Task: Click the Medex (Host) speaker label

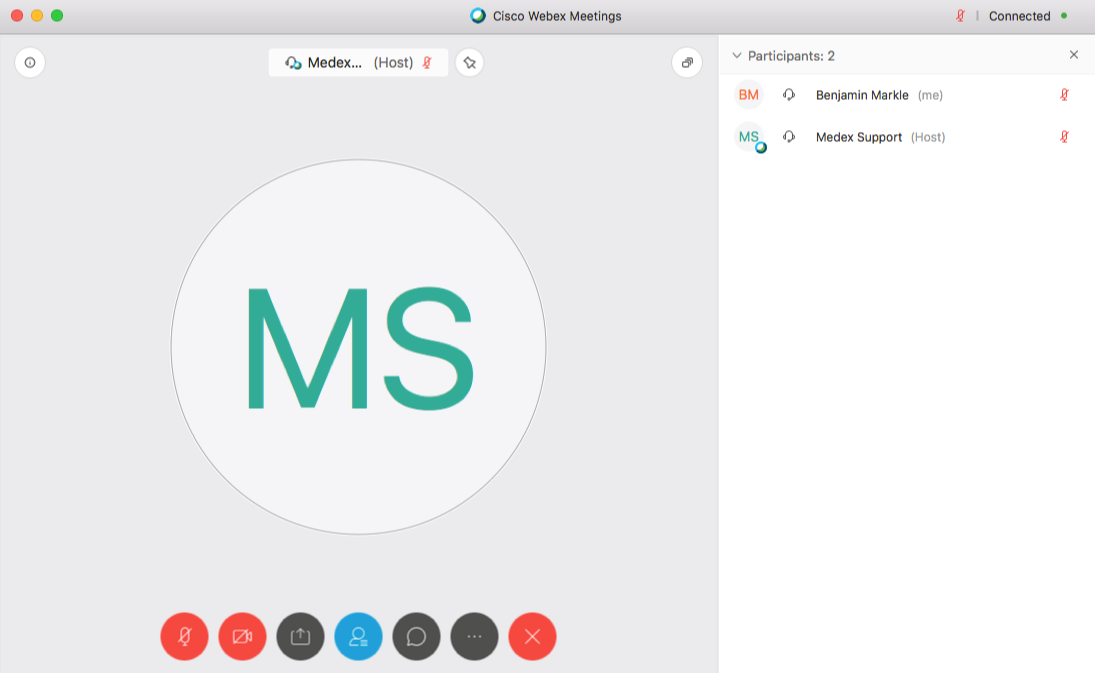Action: (x=357, y=63)
